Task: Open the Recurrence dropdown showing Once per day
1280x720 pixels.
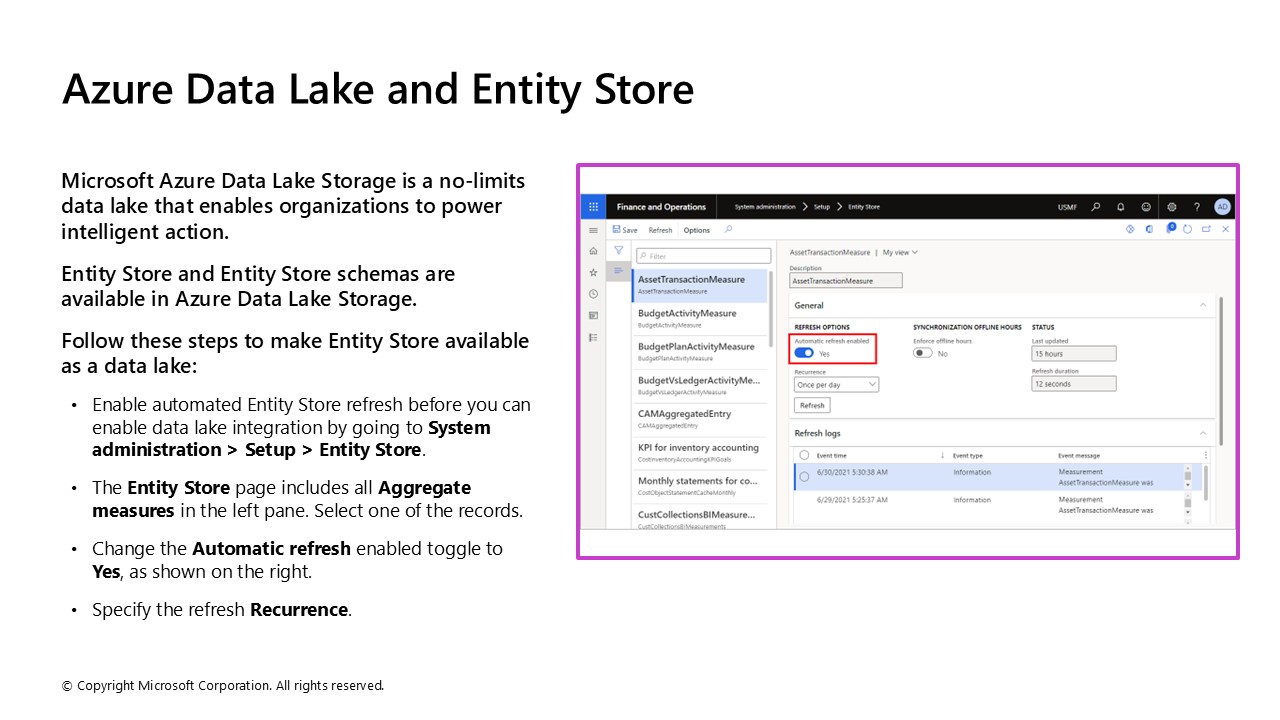Action: pos(836,385)
